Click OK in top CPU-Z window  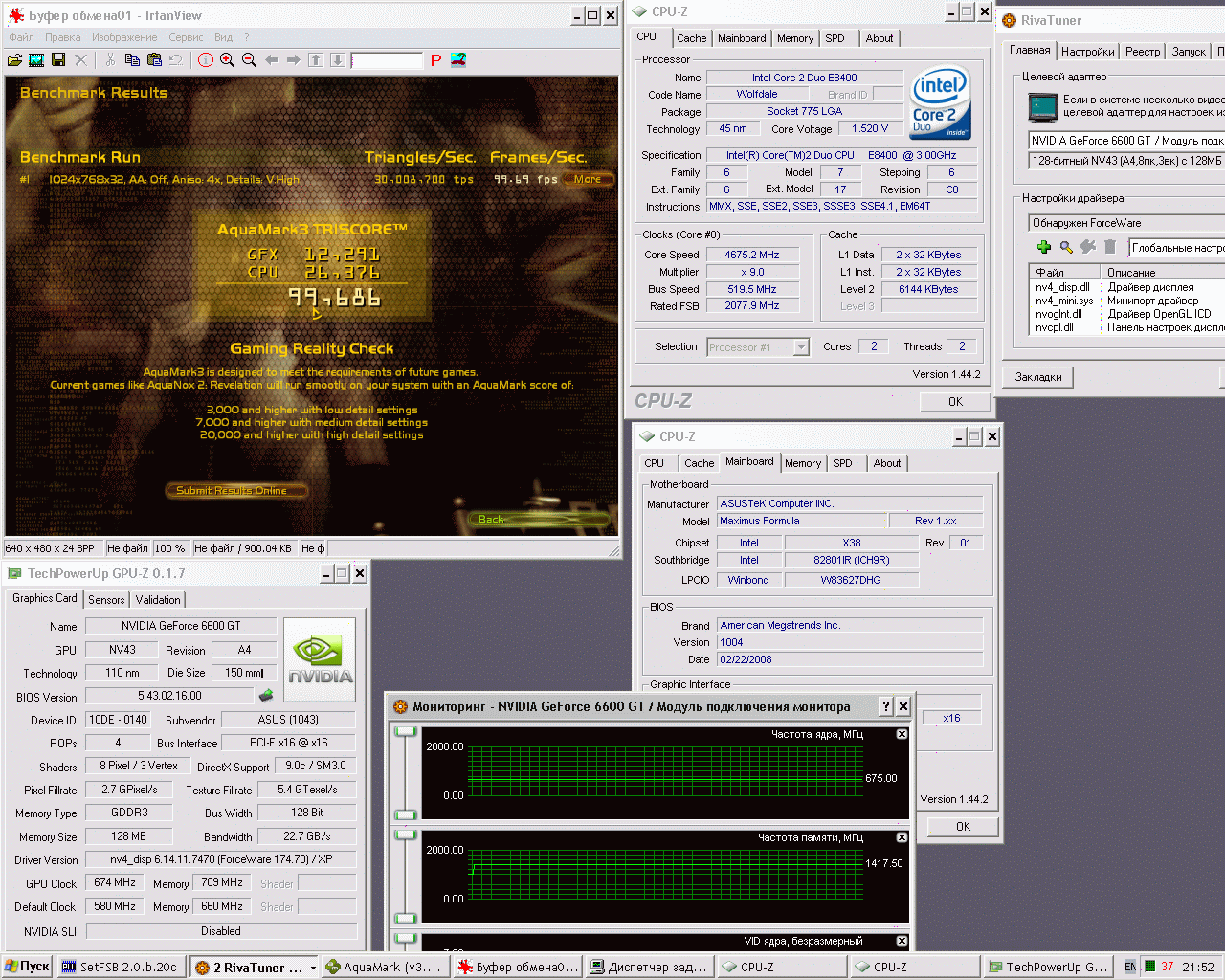click(955, 402)
